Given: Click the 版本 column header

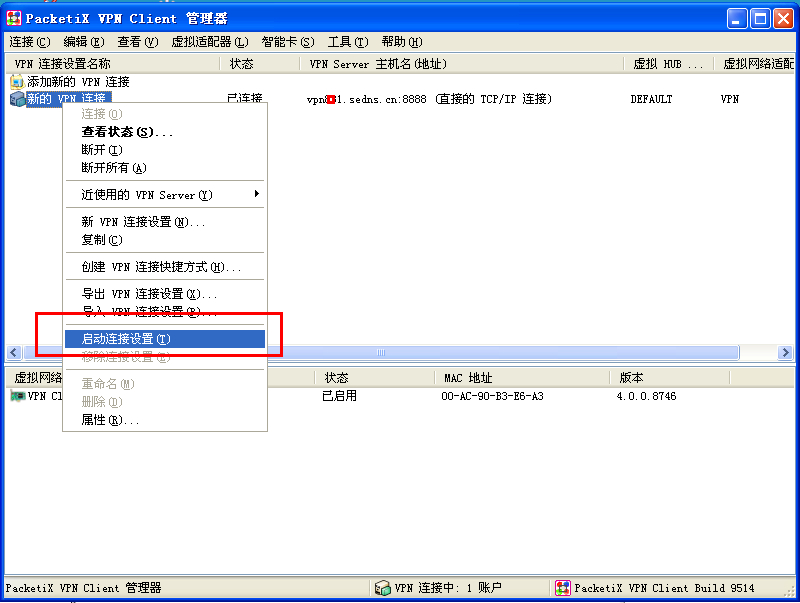Looking at the screenshot, I should 669,378.
